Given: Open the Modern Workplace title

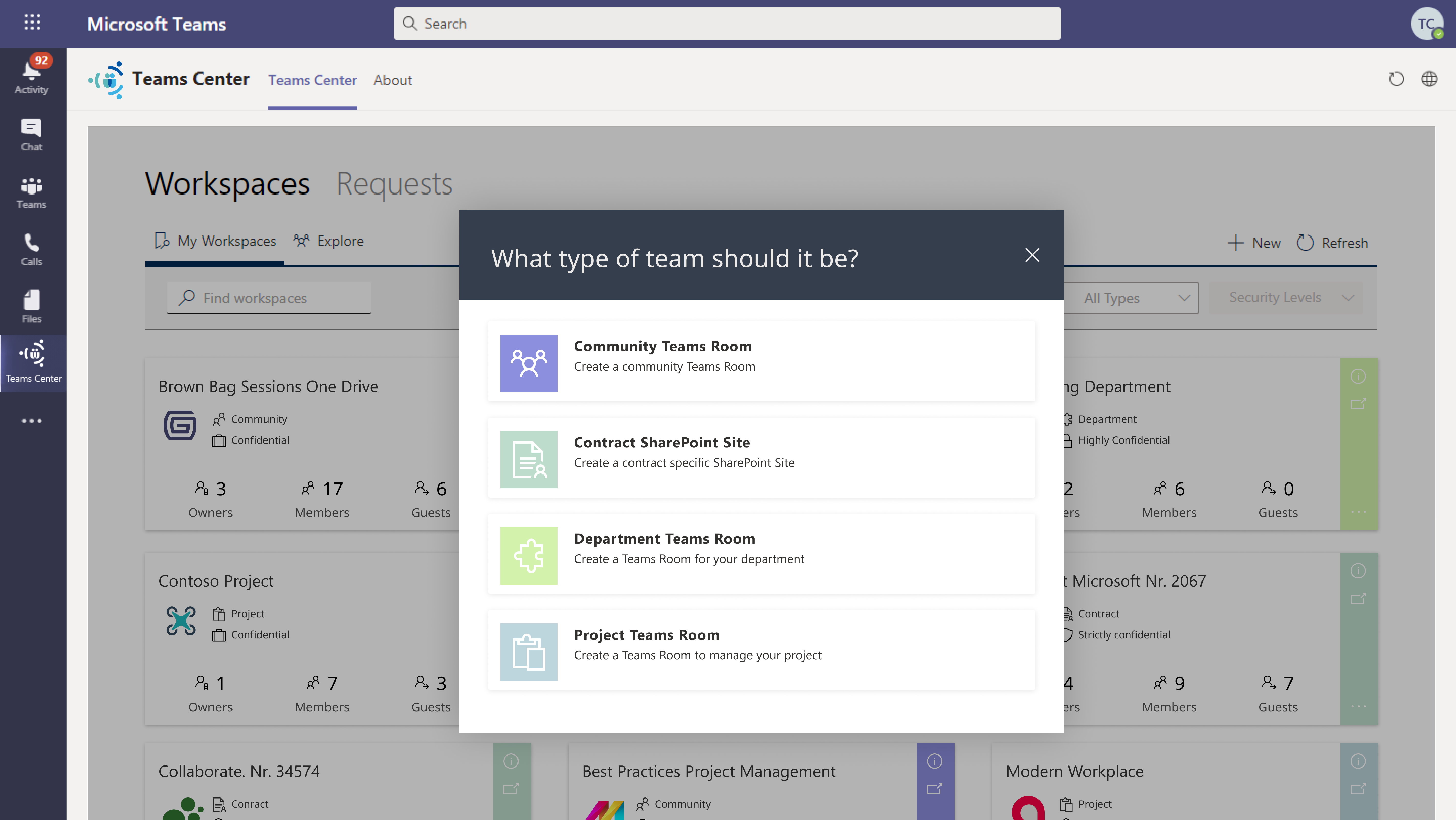Looking at the screenshot, I should (1075, 772).
